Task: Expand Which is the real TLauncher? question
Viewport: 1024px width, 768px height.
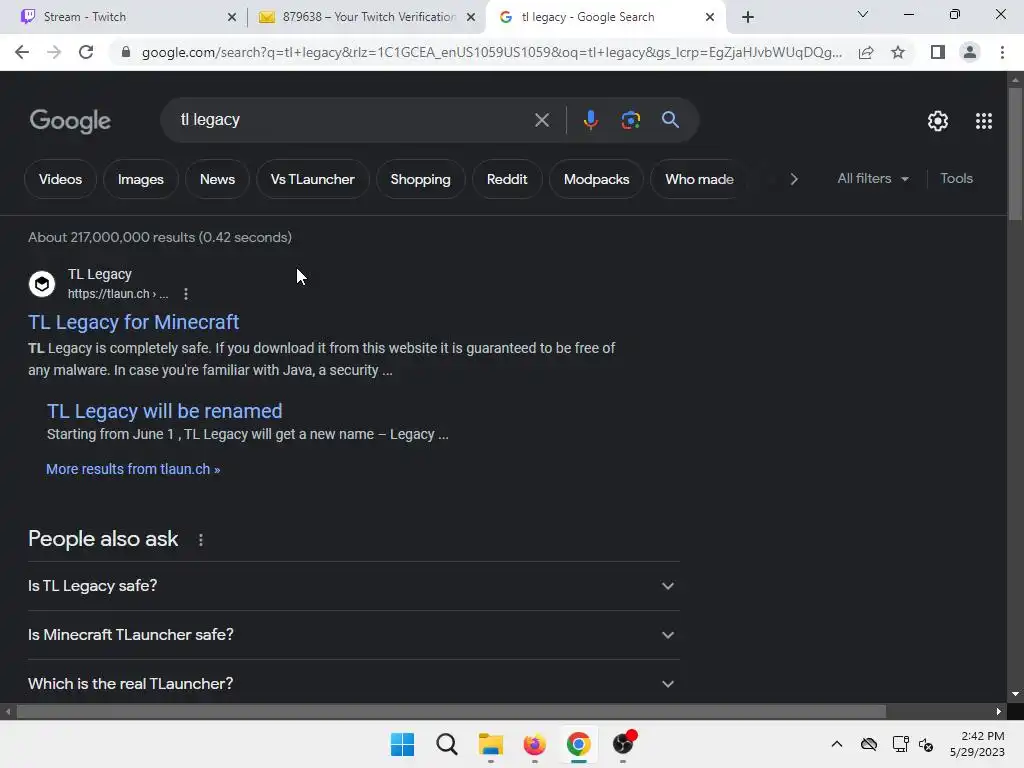Action: click(x=353, y=683)
